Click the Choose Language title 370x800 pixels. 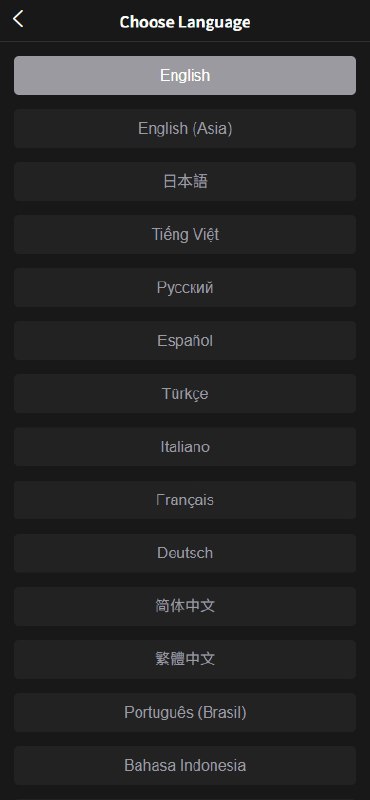tap(185, 22)
